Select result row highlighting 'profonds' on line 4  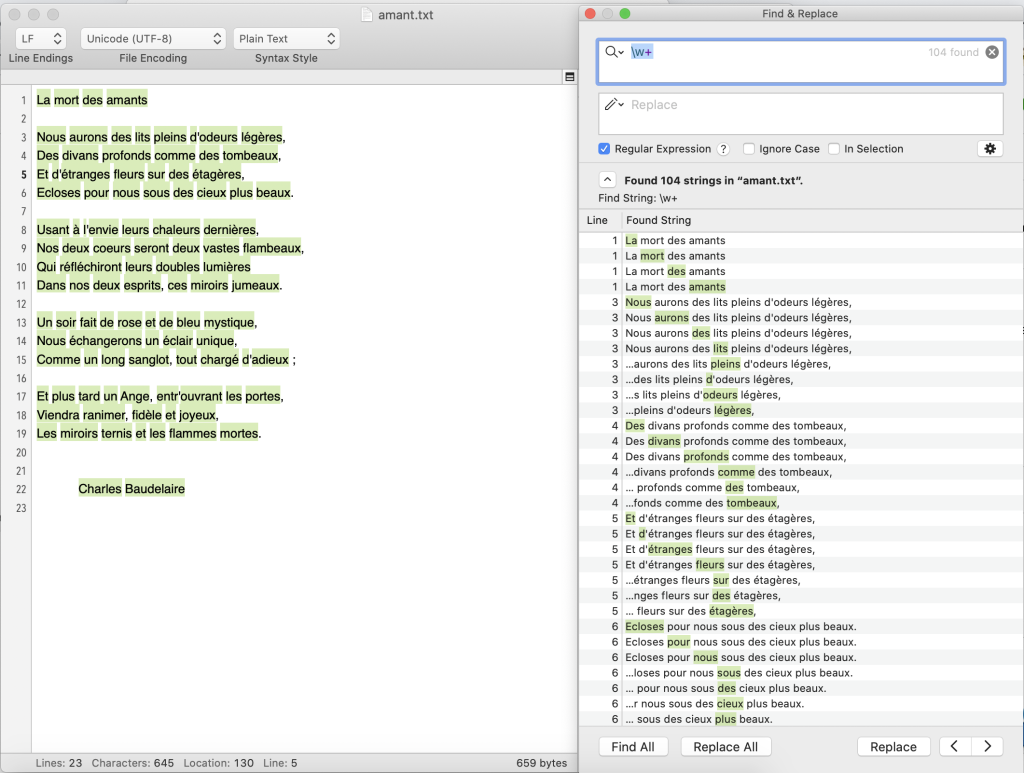[800, 457]
